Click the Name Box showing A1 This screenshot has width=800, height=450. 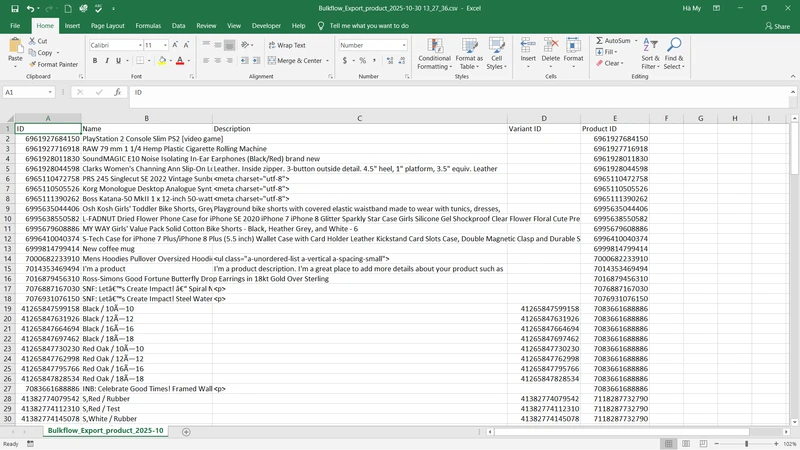[24, 92]
